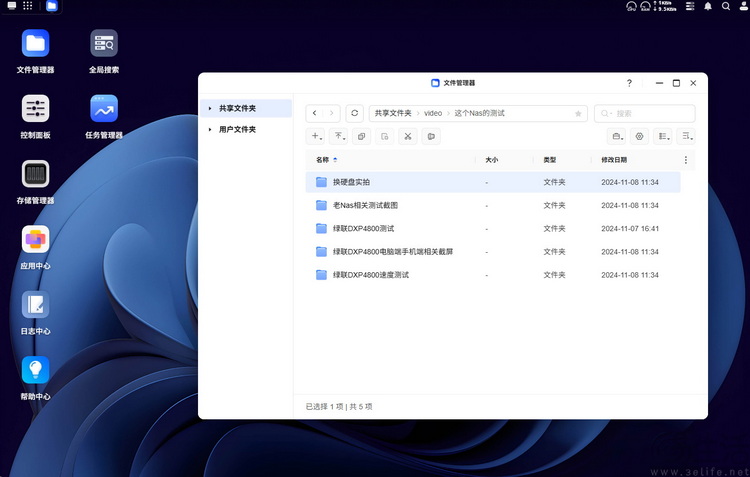Open the column options three-dot menu
Viewport: 750px width, 477px height.
(685, 160)
